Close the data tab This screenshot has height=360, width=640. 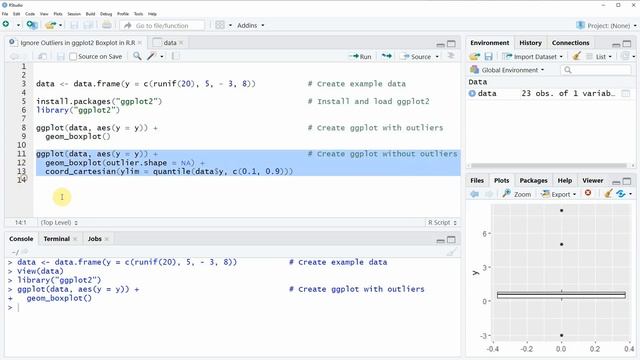click(x=181, y=42)
